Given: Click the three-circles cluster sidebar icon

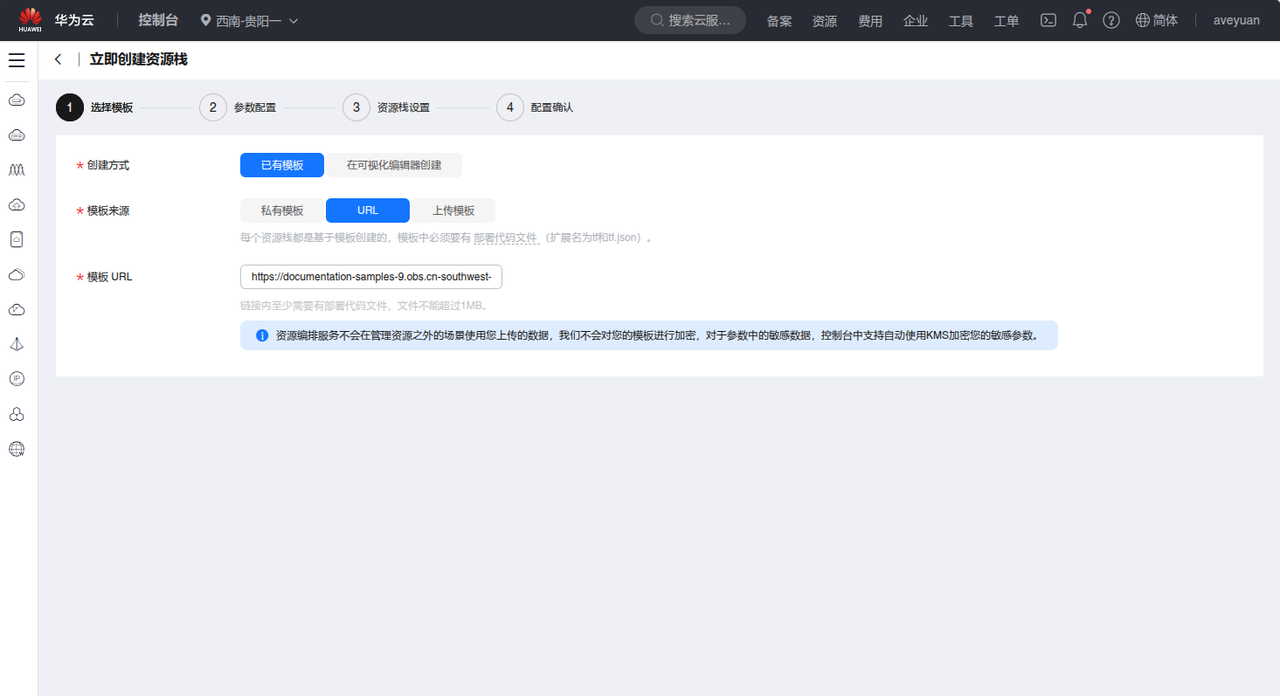Looking at the screenshot, I should pos(16,414).
